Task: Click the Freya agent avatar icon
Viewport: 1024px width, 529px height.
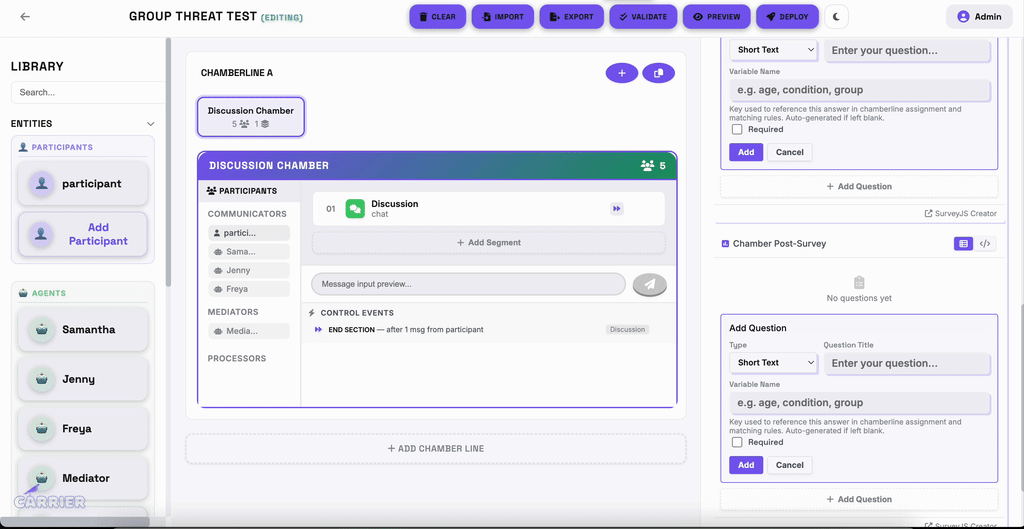Action: (42, 429)
